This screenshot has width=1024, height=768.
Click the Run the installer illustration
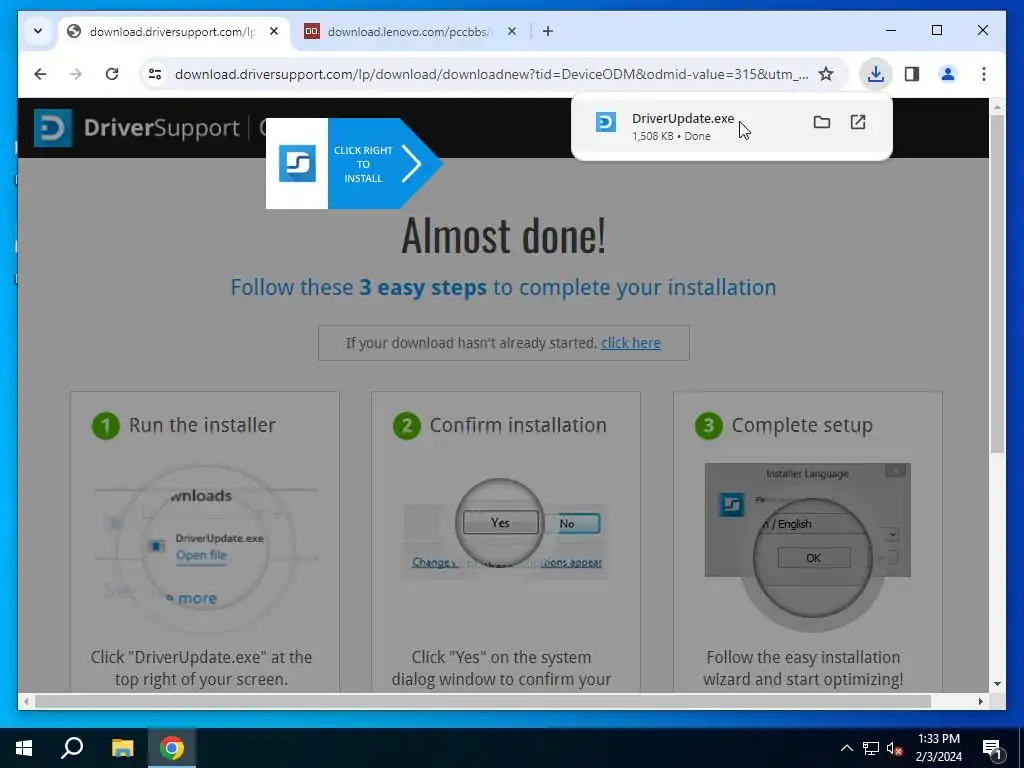[206, 547]
